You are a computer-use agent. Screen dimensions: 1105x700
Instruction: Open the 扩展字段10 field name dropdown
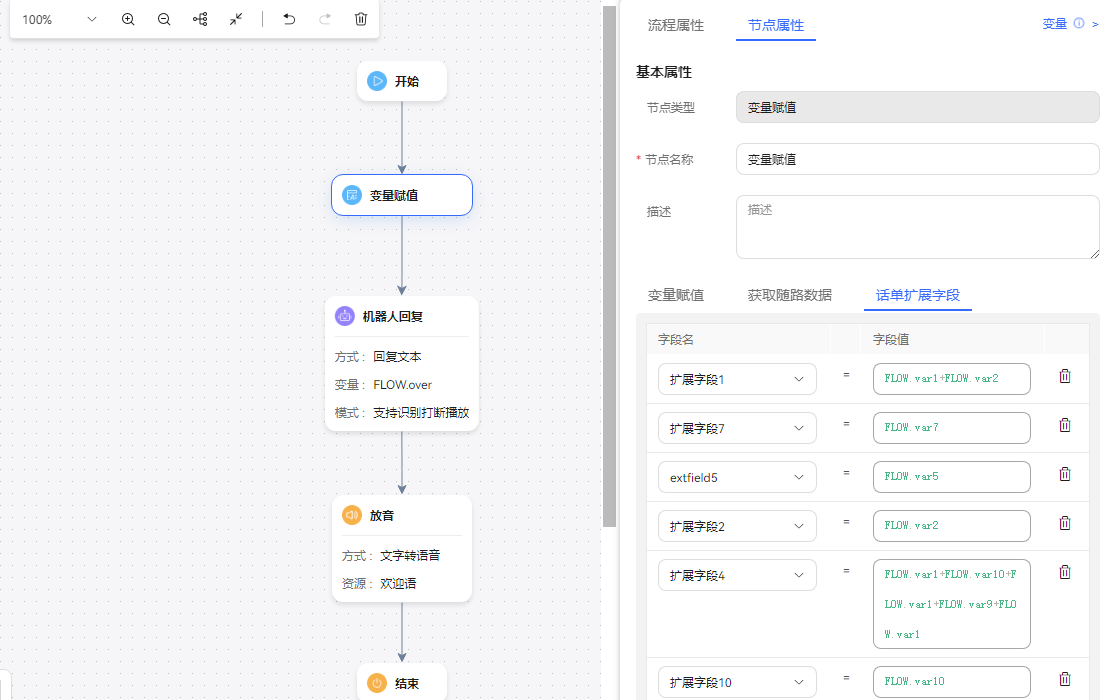tap(737, 682)
